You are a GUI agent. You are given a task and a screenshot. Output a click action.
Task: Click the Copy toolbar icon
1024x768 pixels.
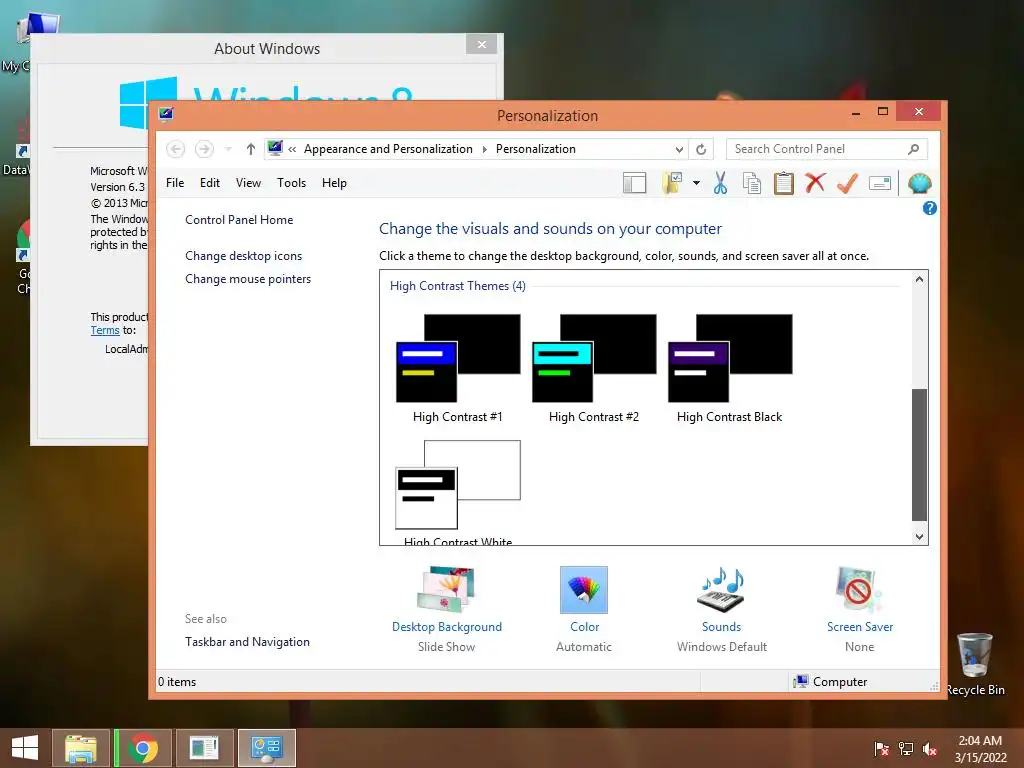pos(752,184)
